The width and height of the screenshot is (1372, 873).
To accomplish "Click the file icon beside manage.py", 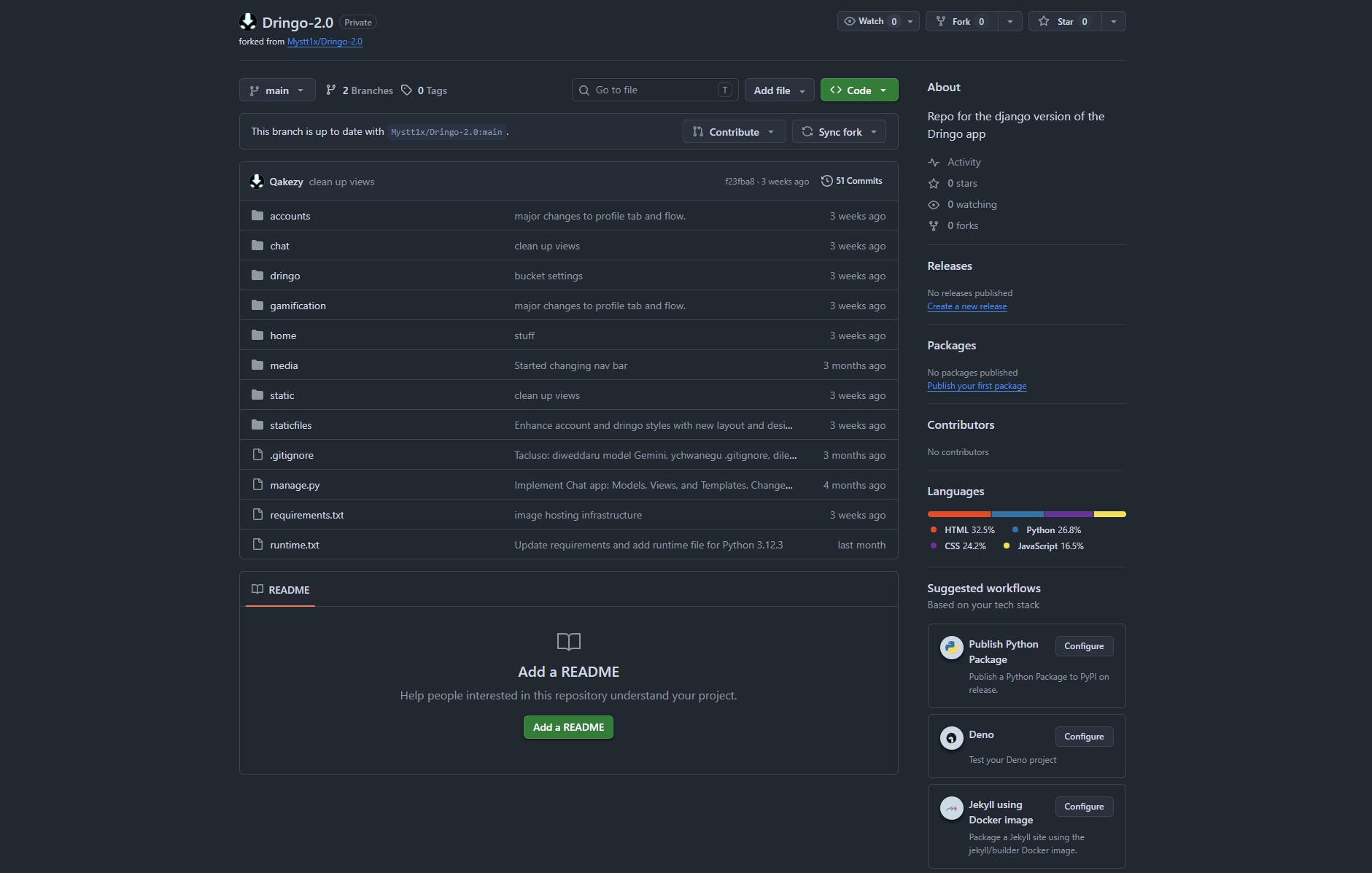I will (x=257, y=484).
